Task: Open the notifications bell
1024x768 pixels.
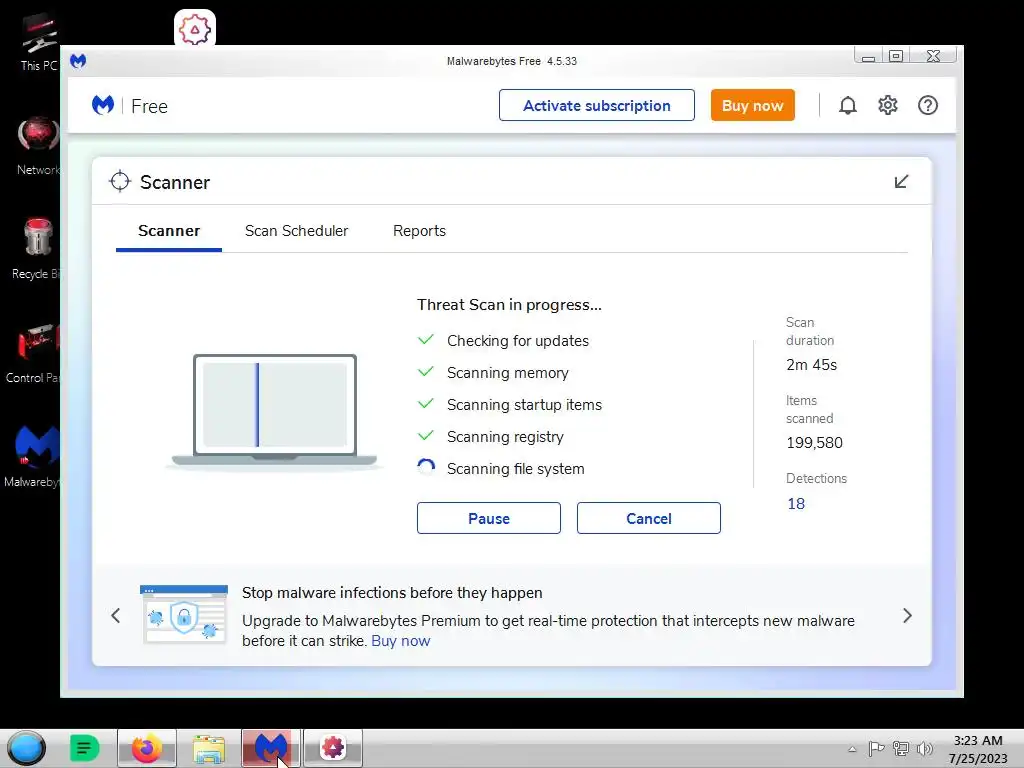Action: (x=848, y=105)
